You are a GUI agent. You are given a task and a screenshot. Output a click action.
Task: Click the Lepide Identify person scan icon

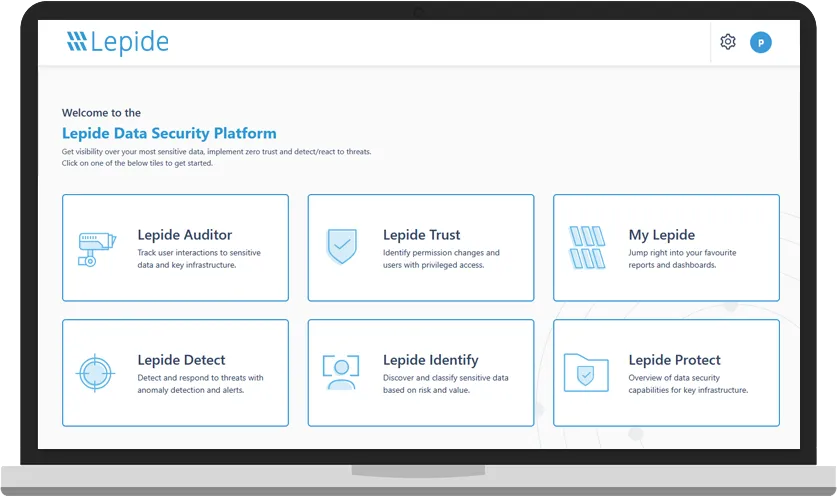(x=341, y=372)
